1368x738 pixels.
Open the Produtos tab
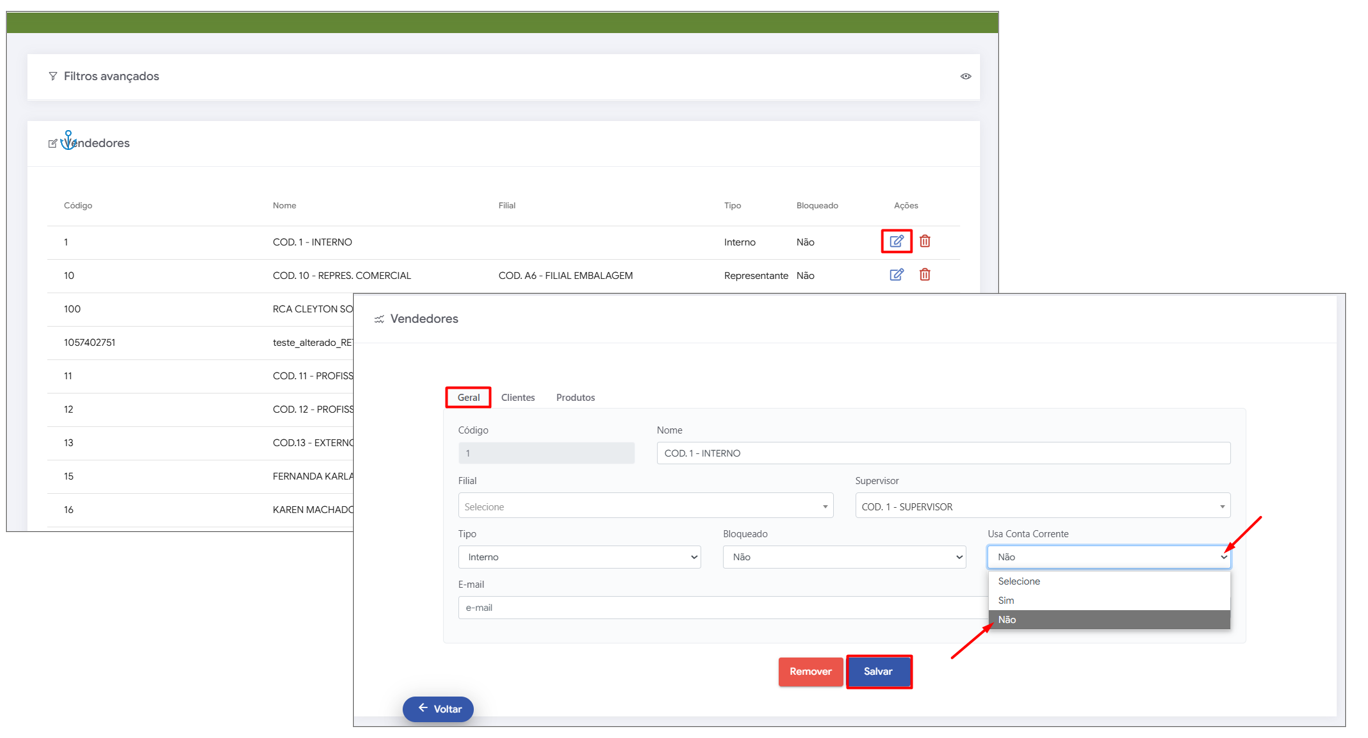coord(575,398)
